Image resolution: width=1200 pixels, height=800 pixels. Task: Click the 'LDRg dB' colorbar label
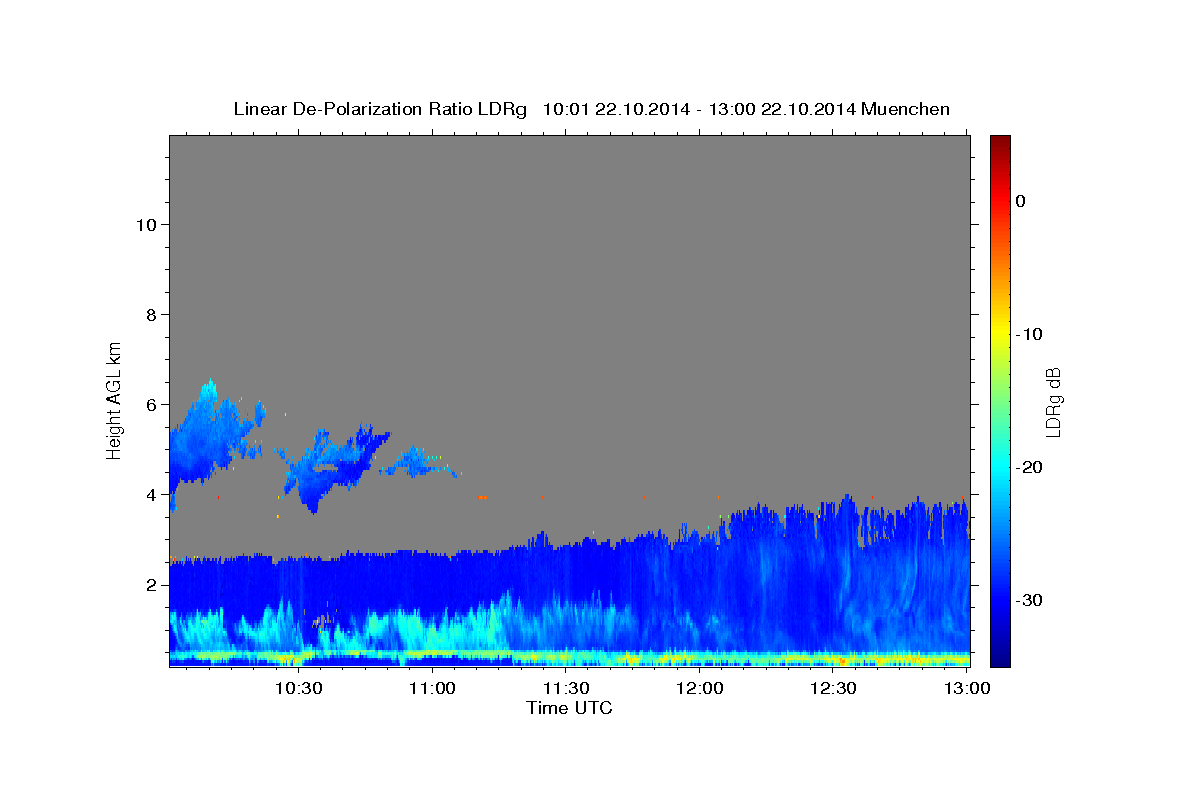pyautogui.click(x=1052, y=402)
